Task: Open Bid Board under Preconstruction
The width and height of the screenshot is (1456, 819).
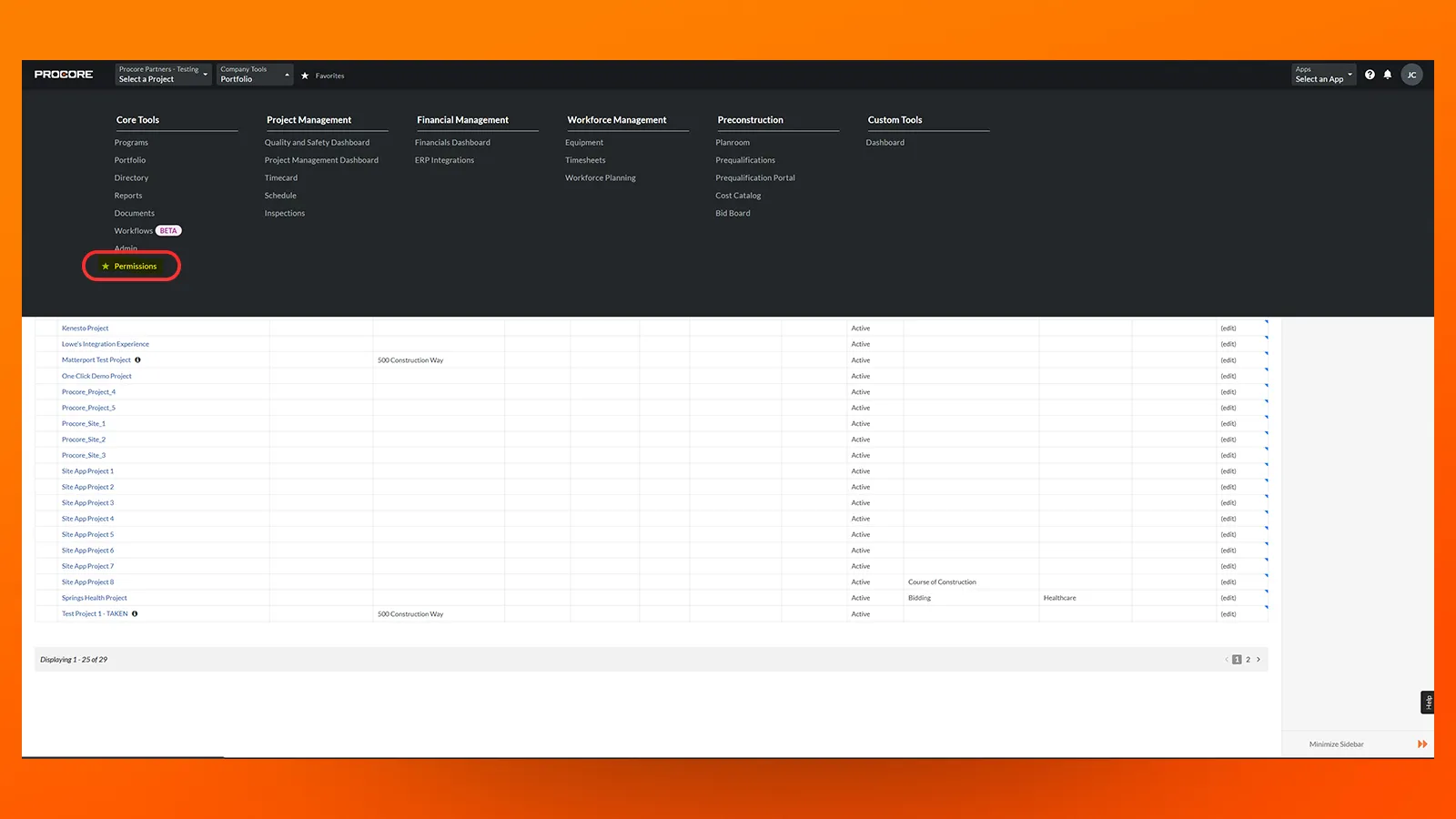Action: click(x=733, y=213)
